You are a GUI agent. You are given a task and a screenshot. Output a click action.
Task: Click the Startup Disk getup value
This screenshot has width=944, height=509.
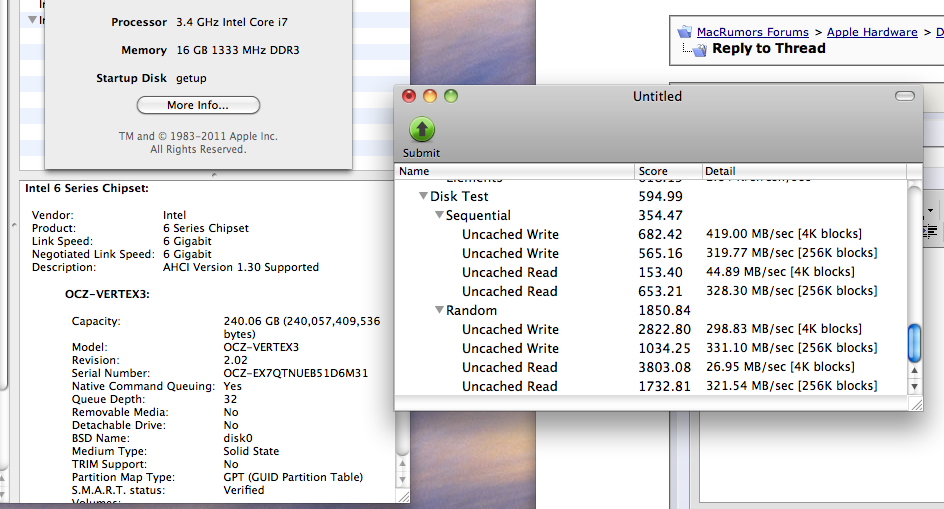[191, 78]
